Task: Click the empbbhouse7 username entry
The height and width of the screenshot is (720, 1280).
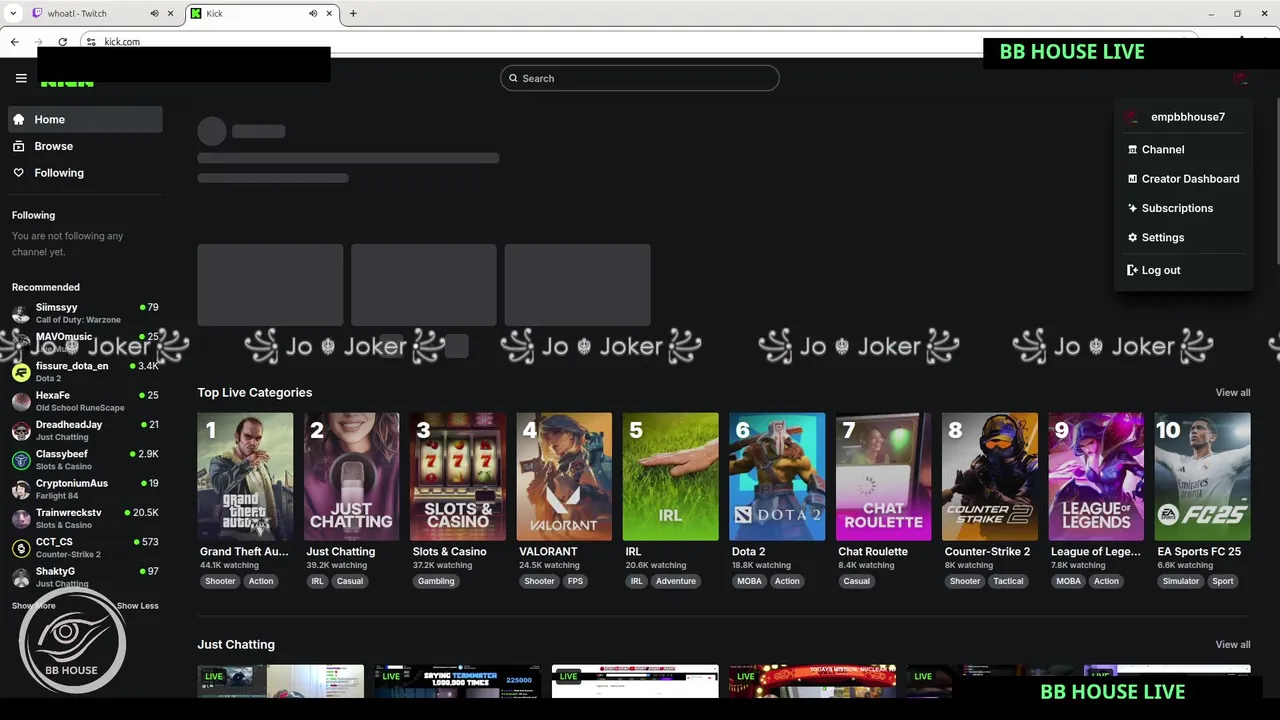Action: point(1183,117)
